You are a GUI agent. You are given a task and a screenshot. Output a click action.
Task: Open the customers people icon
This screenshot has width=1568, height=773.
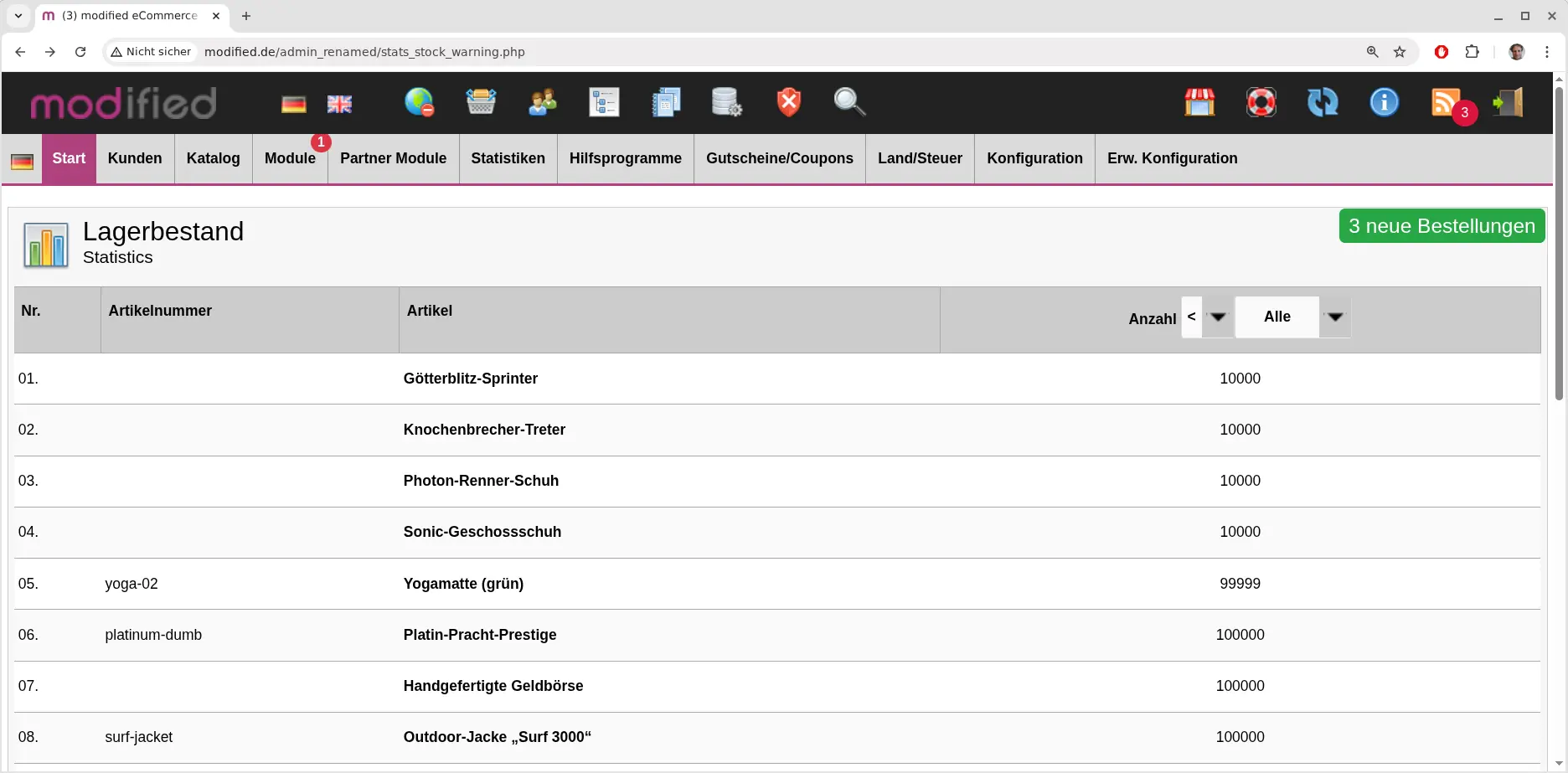click(x=543, y=102)
